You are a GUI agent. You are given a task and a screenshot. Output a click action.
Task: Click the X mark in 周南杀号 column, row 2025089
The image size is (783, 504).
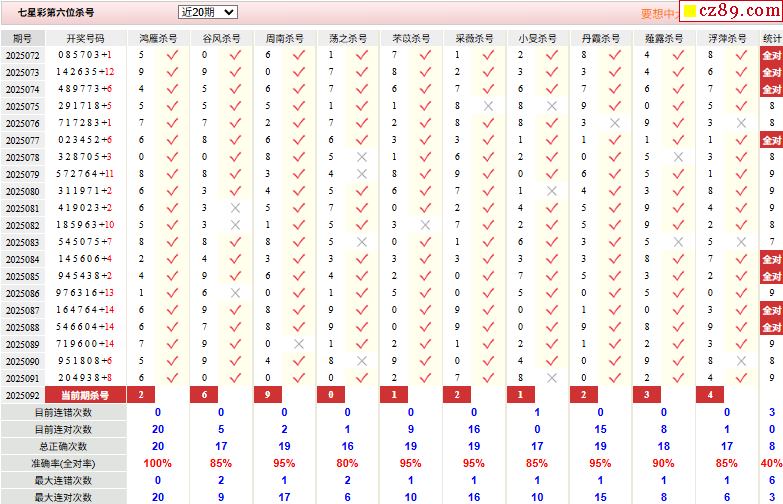pos(299,344)
